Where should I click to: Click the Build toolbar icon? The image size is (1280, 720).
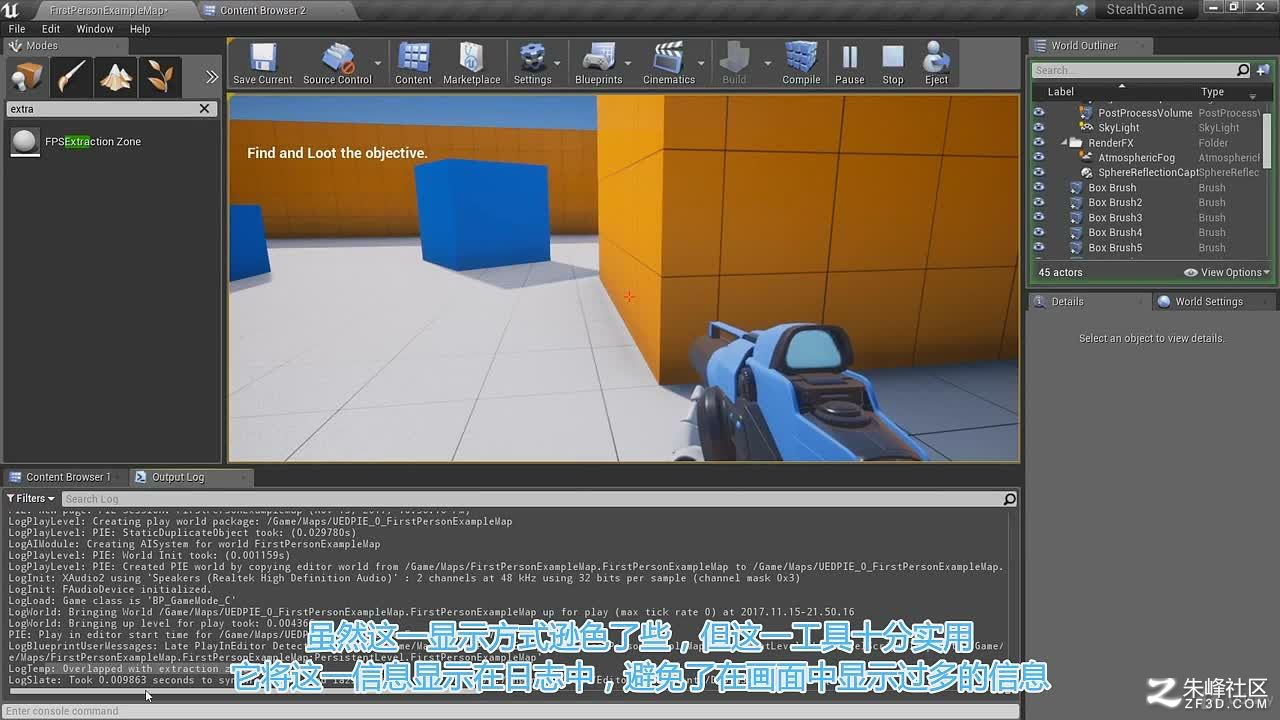(x=734, y=63)
